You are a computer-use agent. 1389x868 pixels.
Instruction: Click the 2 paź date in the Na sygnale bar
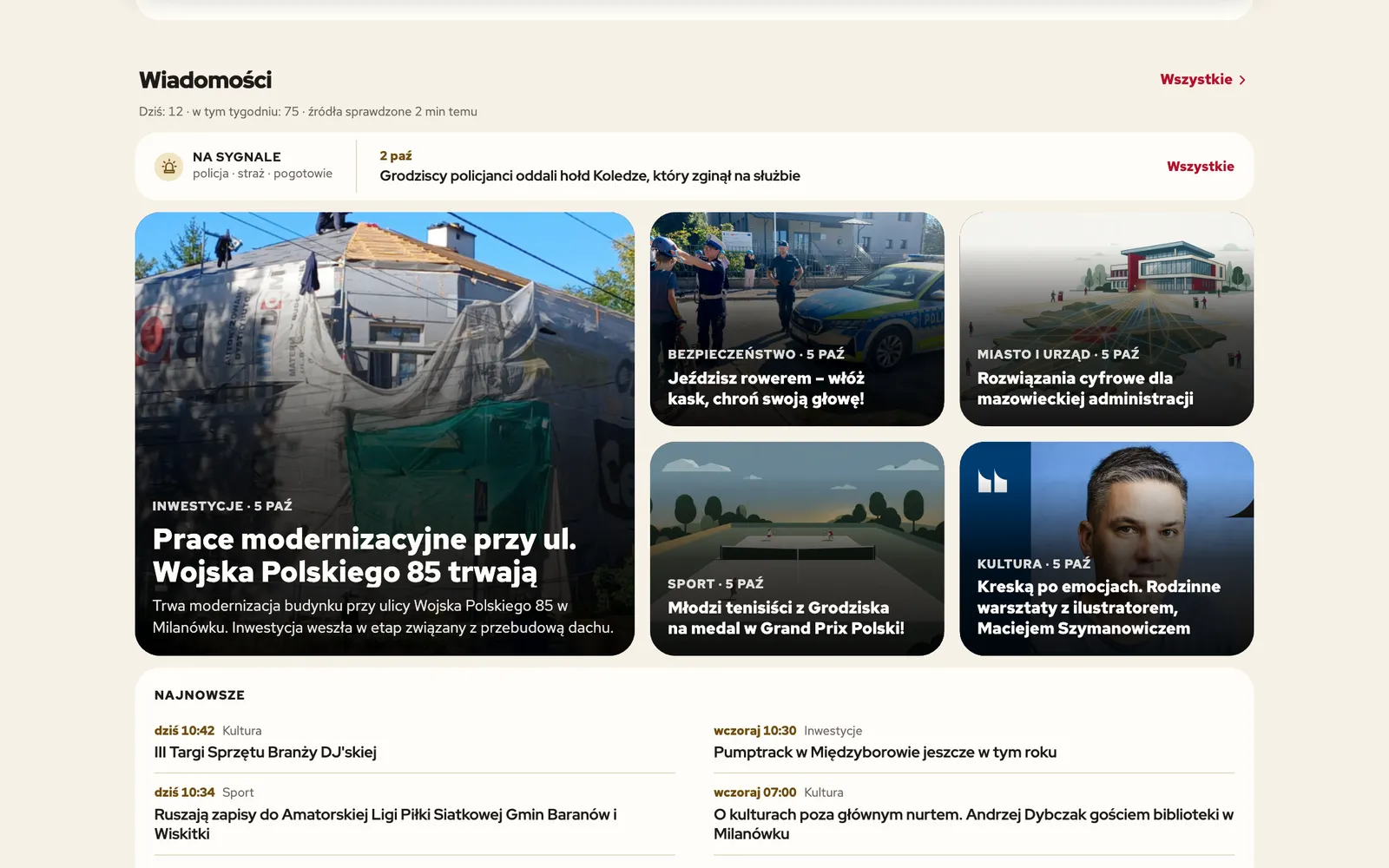pyautogui.click(x=395, y=155)
